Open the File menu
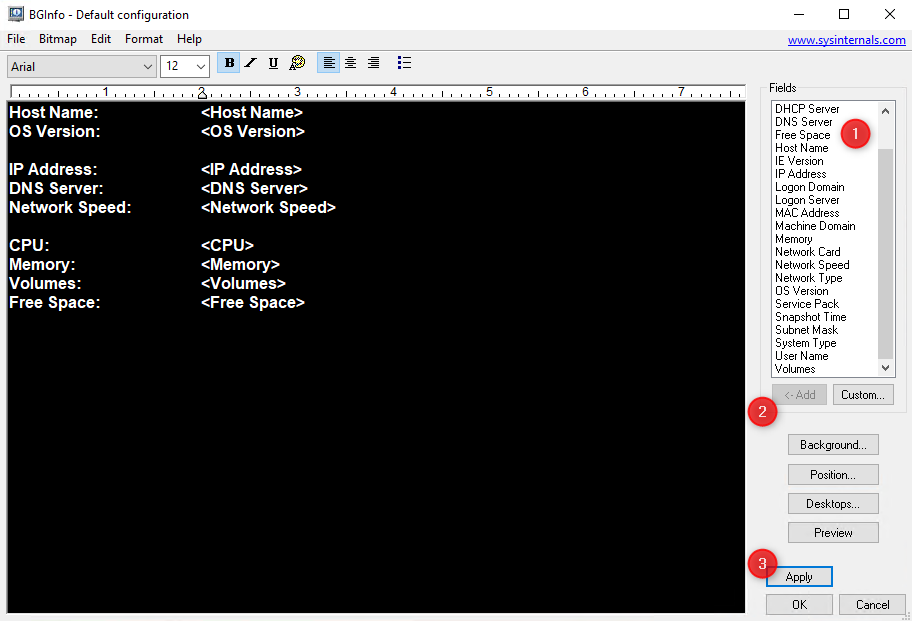Screen dimensions: 912x621 tap(16, 39)
